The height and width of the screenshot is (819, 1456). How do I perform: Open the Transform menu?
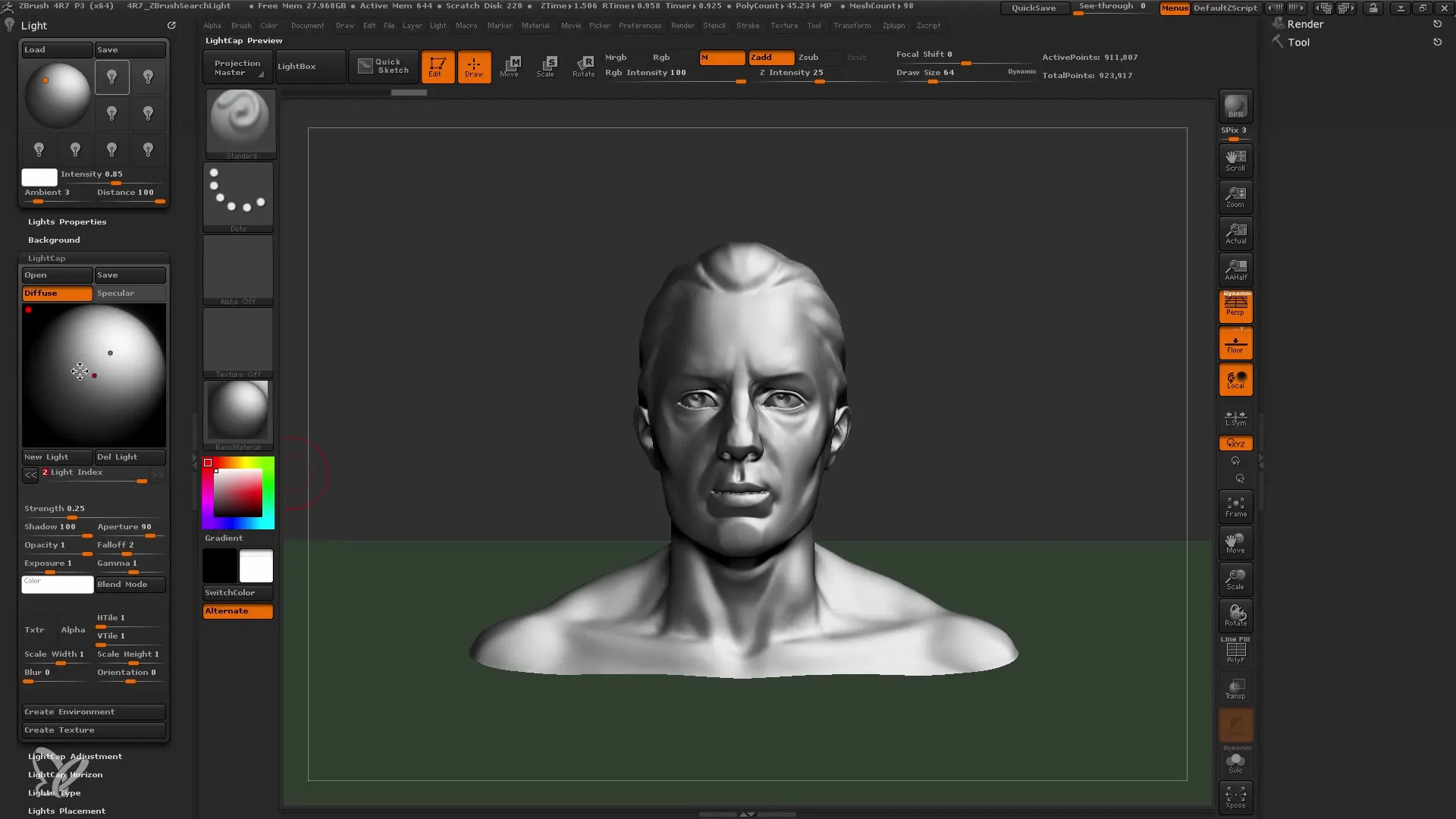point(852,25)
